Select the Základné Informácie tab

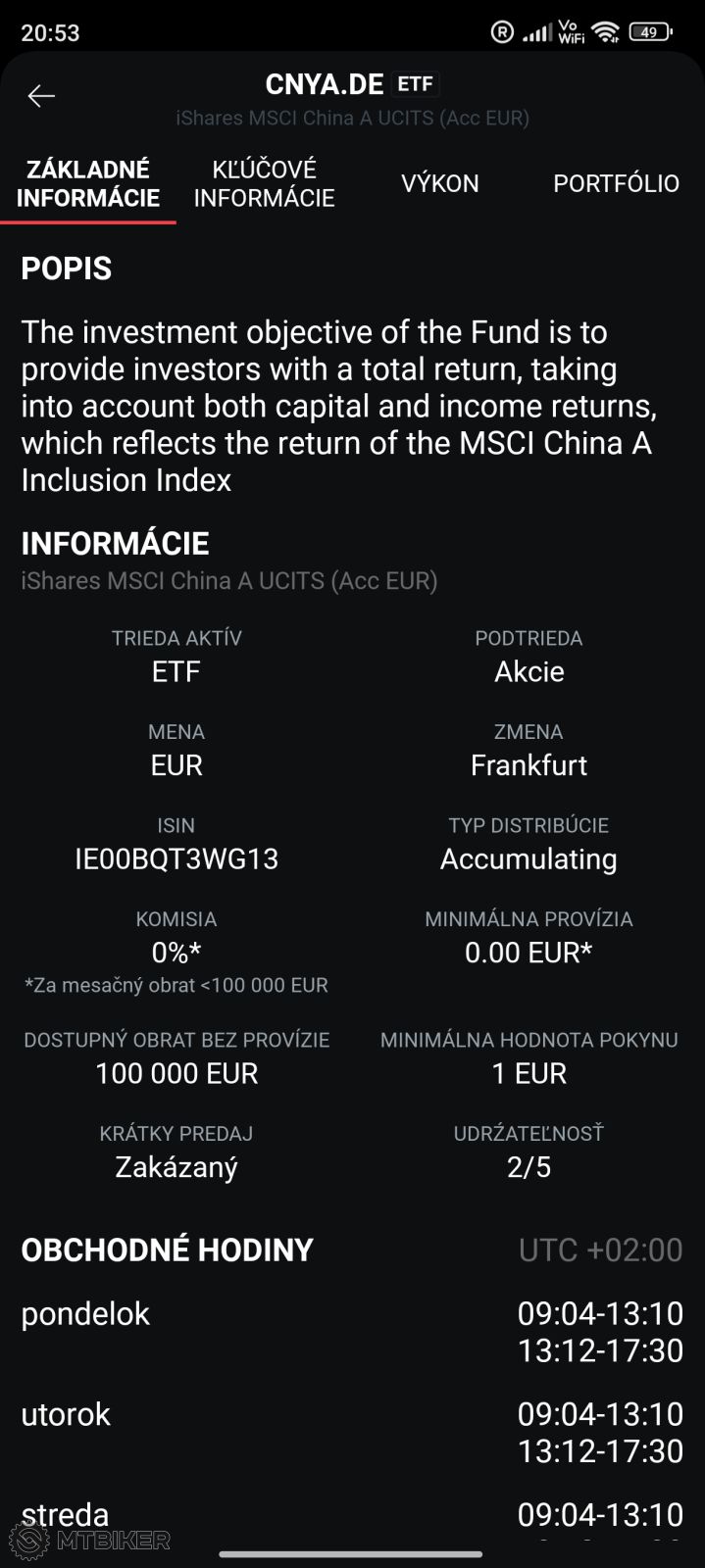point(88,183)
